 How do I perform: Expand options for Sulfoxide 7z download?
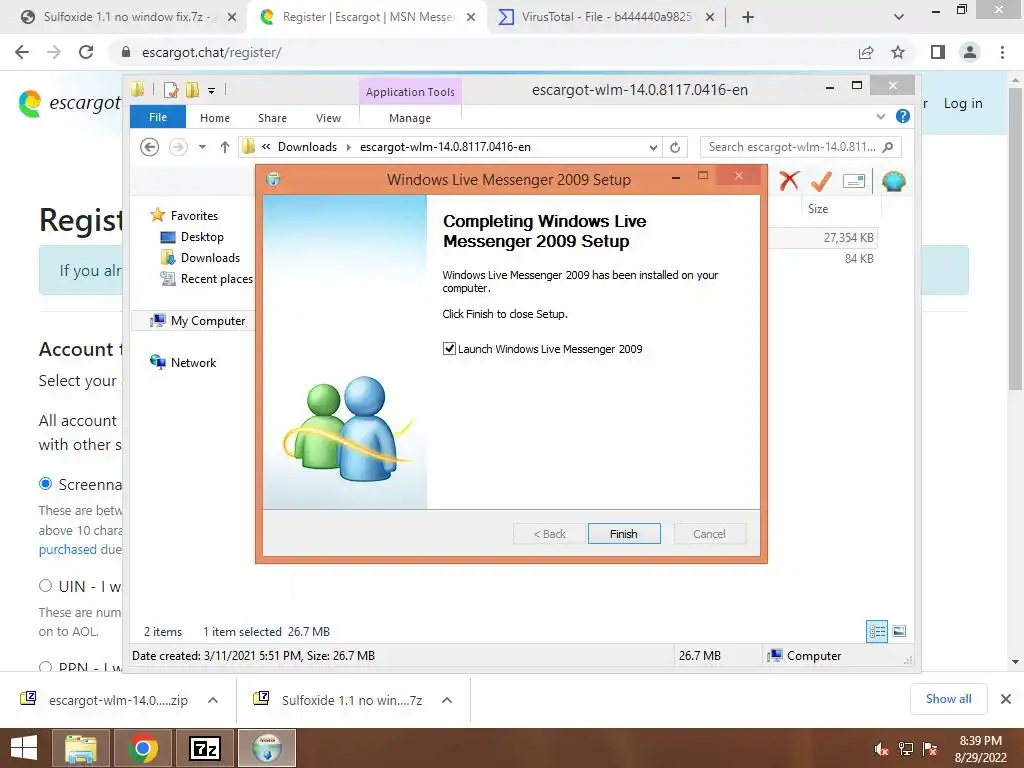point(447,700)
